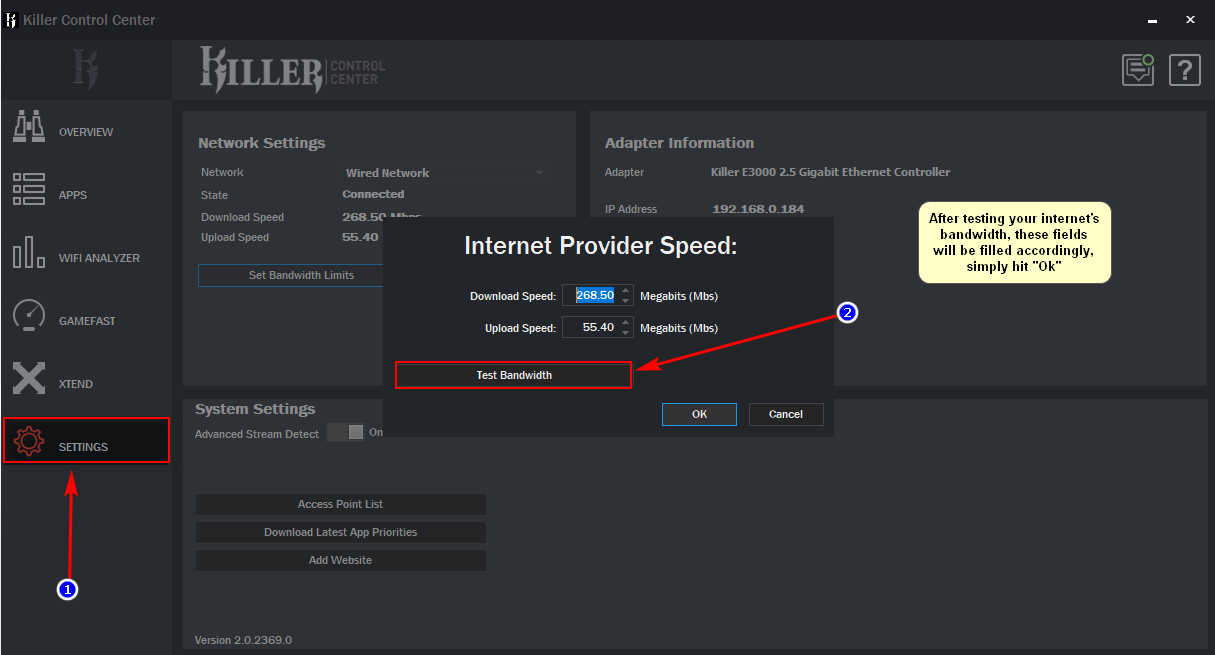Click the Test Bandwidth button
This screenshot has width=1215, height=655.
514,375
